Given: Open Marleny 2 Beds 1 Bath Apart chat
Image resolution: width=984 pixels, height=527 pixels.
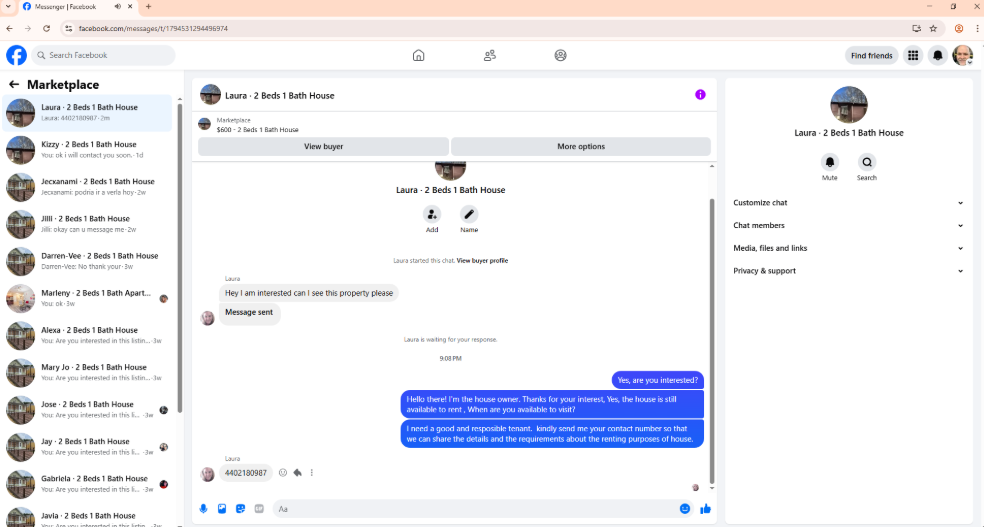Looking at the screenshot, I should click(x=87, y=298).
